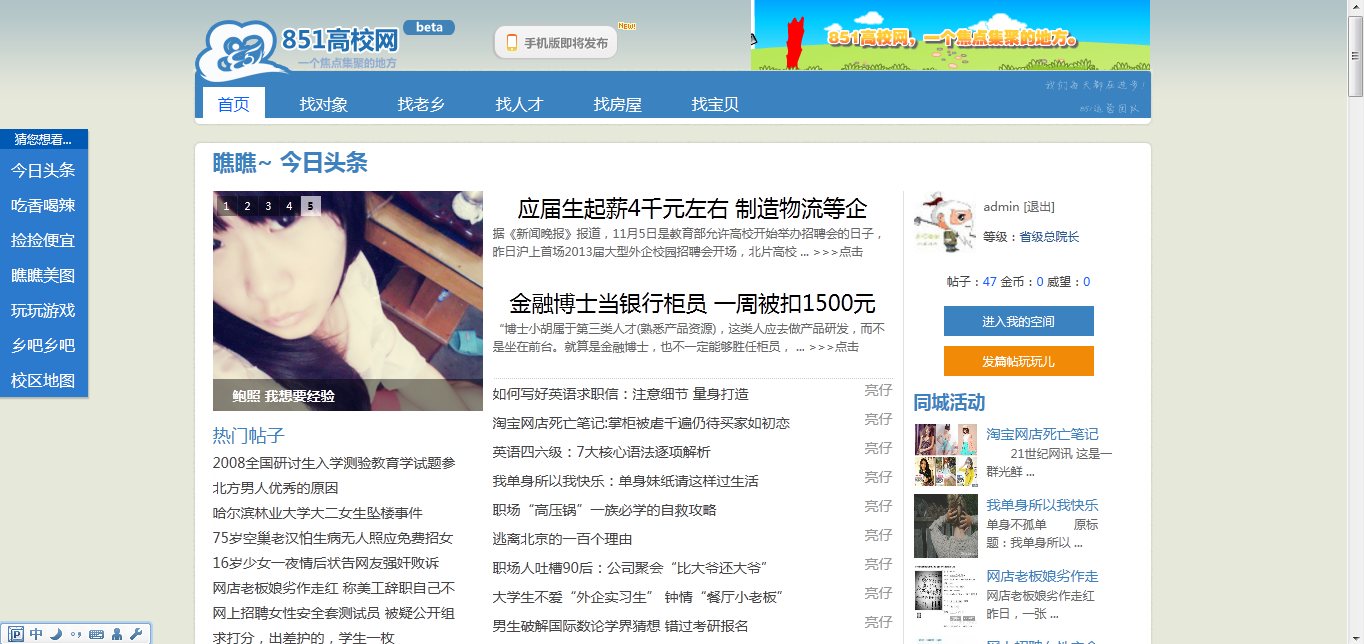The height and width of the screenshot is (644, 1364).
Task: Open the 找房屋 tab
Action: 618,104
